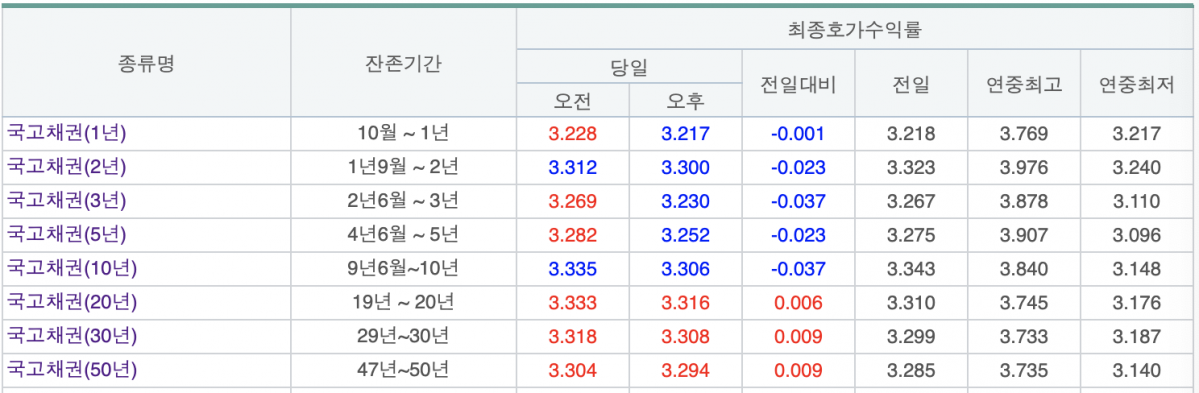Image resolution: width=1199 pixels, height=393 pixels.
Task: Click the 연중최저 column header
Action: 1137,84
